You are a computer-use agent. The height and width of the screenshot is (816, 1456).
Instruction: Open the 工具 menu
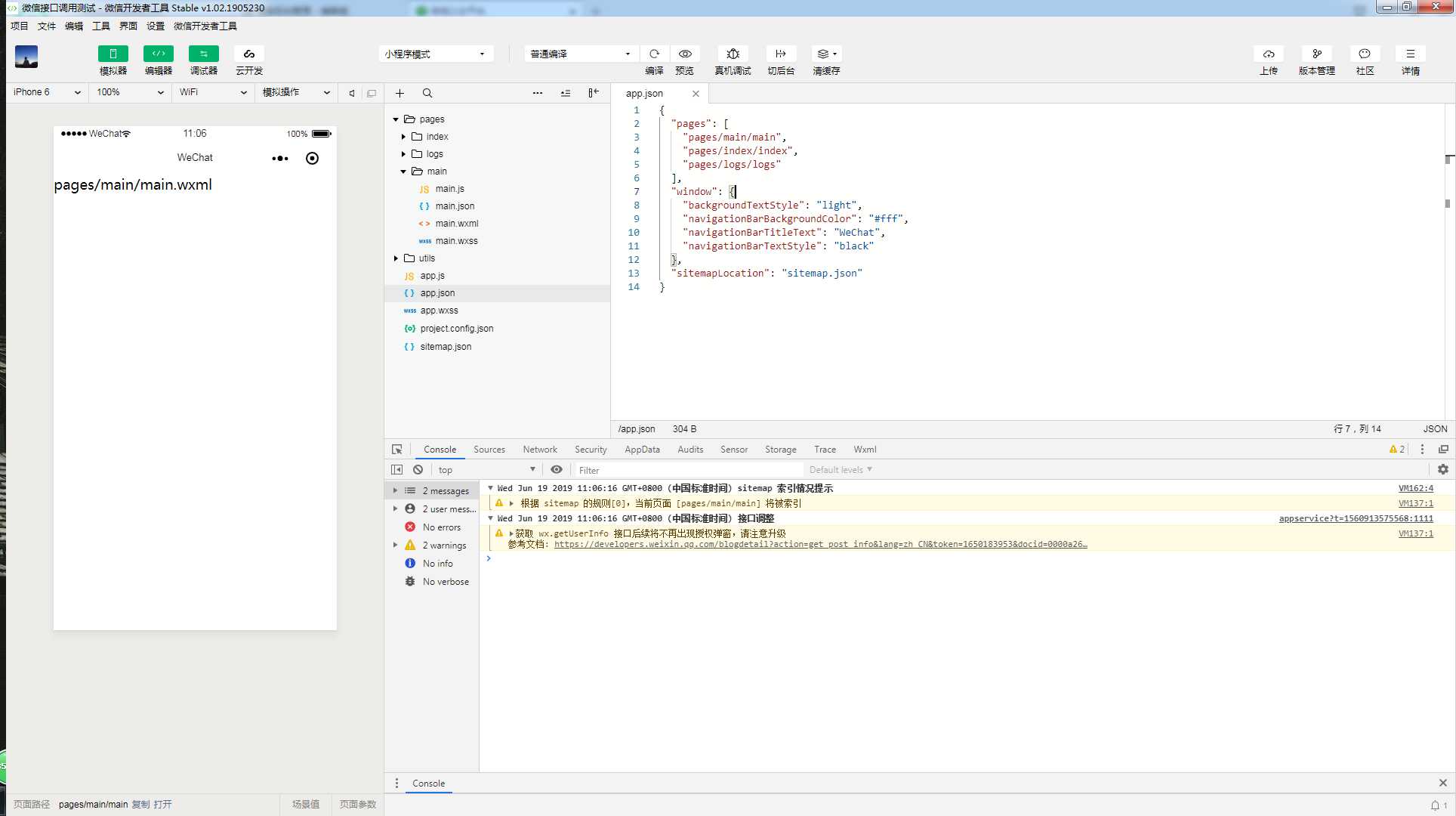point(101,26)
